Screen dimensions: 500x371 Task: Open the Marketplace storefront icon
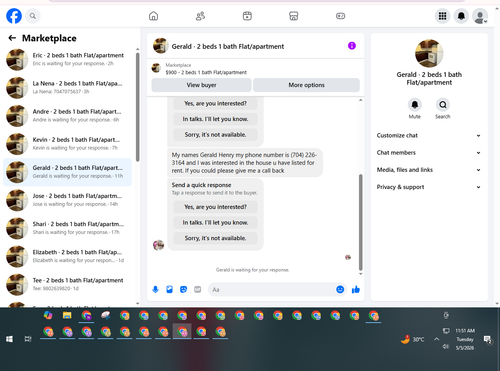[x=294, y=16]
